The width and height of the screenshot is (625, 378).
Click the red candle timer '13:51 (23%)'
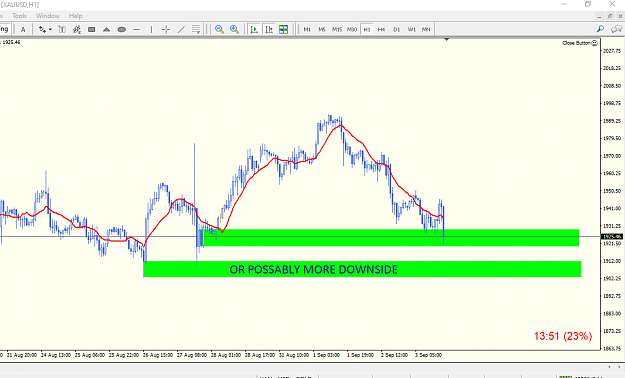point(563,336)
